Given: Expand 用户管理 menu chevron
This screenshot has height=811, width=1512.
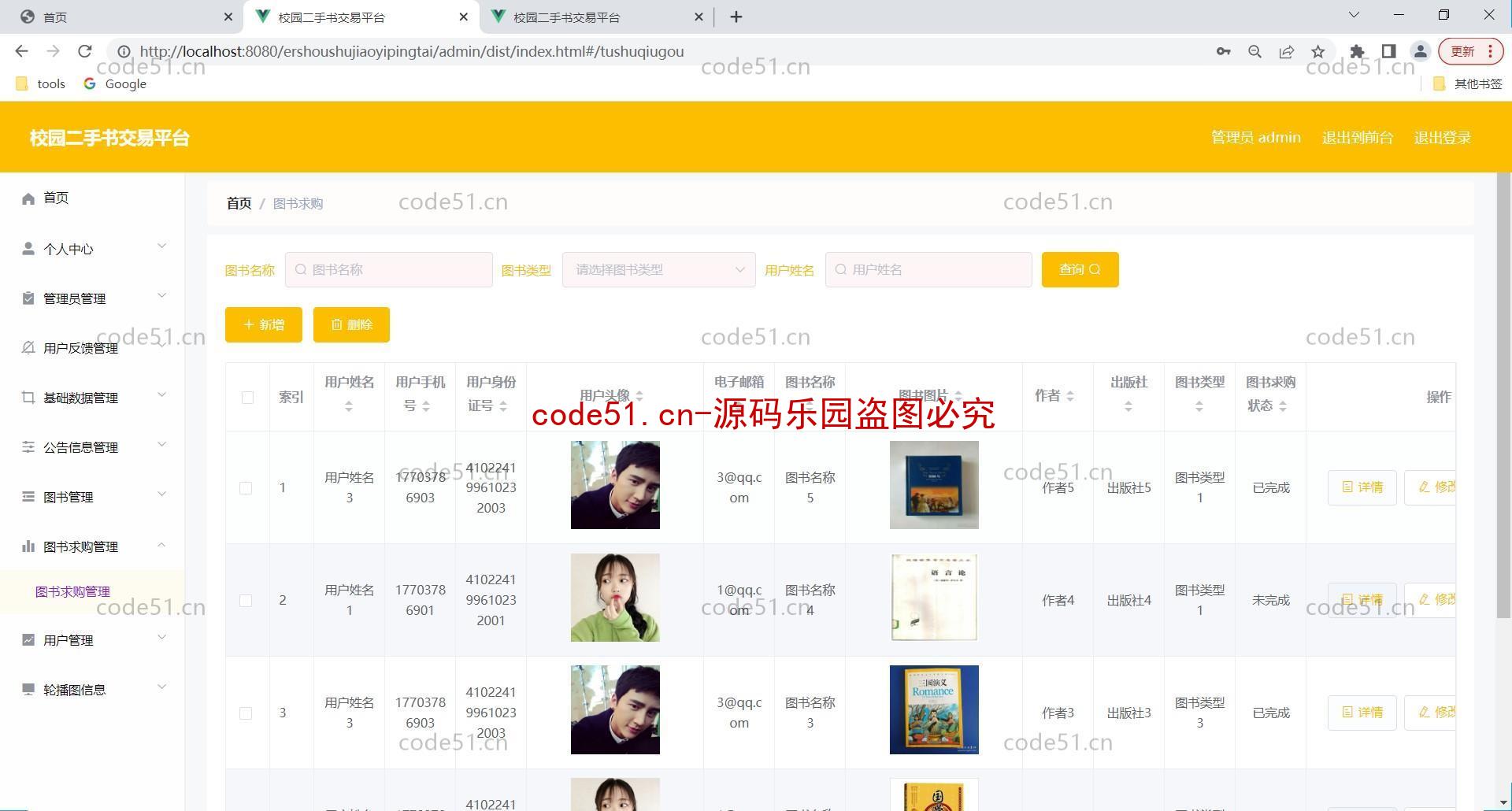Looking at the screenshot, I should click(161, 638).
